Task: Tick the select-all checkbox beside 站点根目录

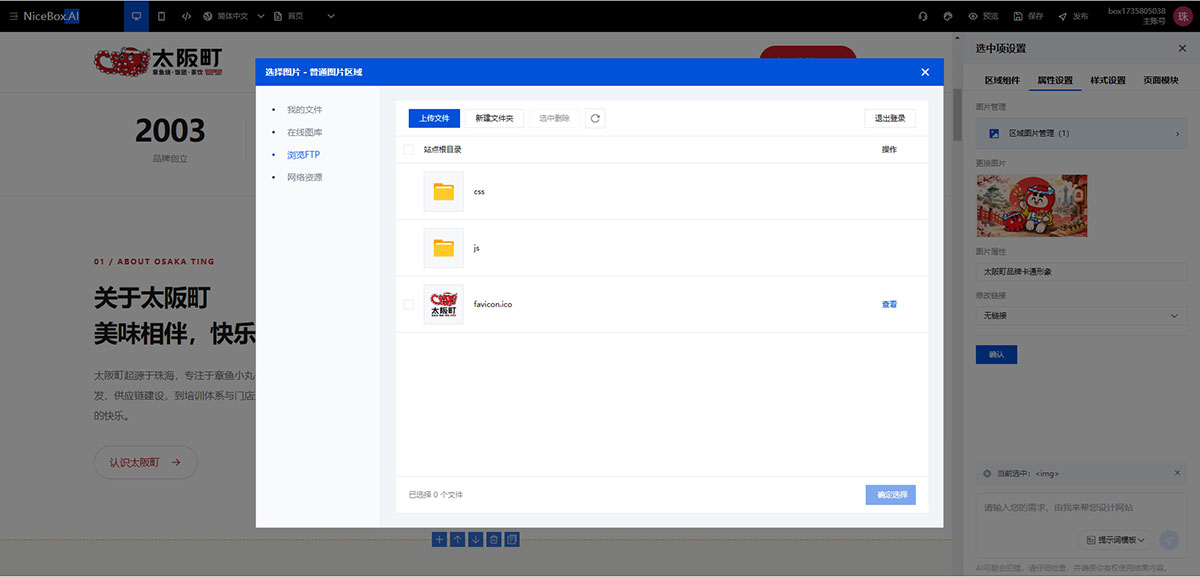Action: (x=408, y=150)
